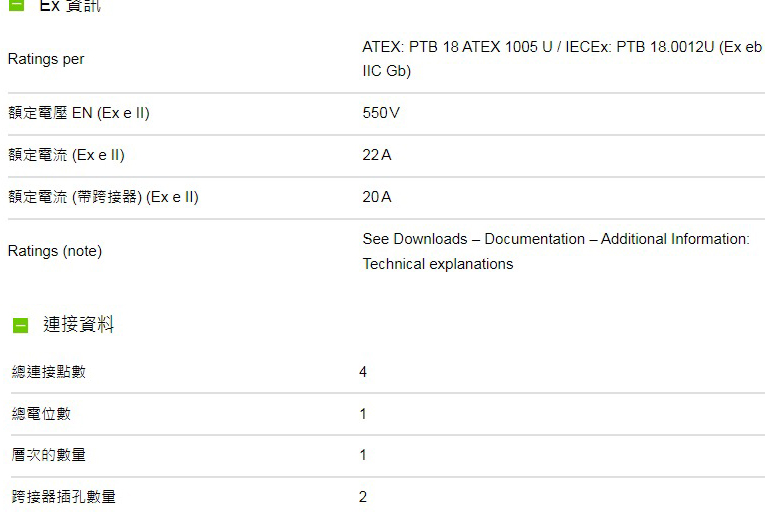The image size is (765, 527).
Task: Click the Technical explanations text
Action: (x=438, y=264)
